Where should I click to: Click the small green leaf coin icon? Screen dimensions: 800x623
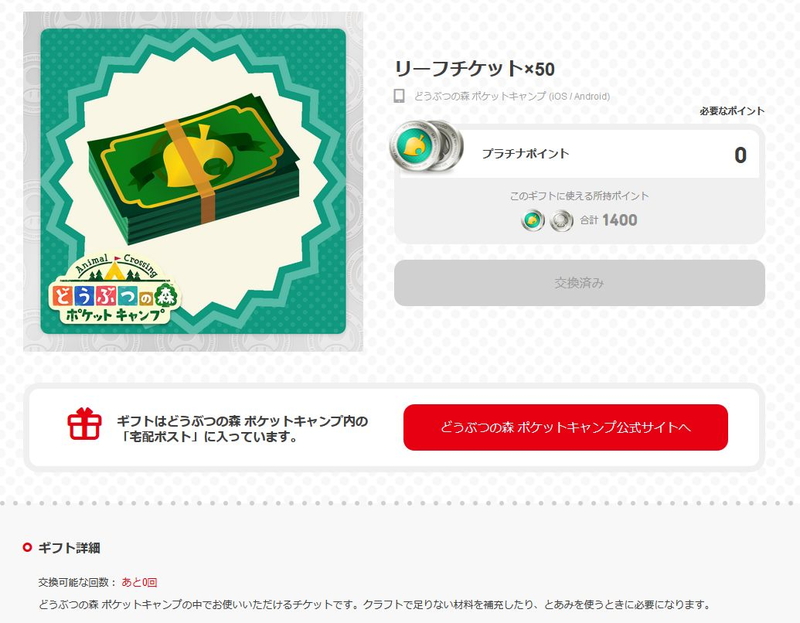(533, 221)
